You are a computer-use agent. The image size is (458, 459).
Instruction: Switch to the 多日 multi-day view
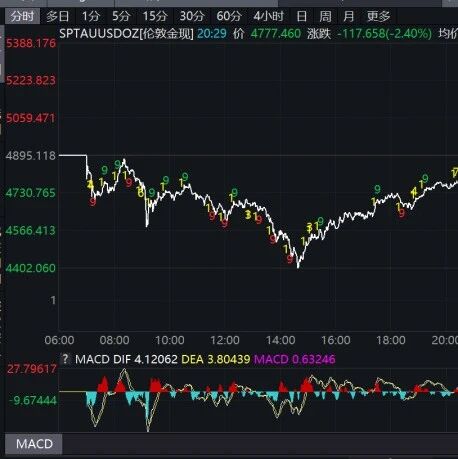(x=58, y=16)
